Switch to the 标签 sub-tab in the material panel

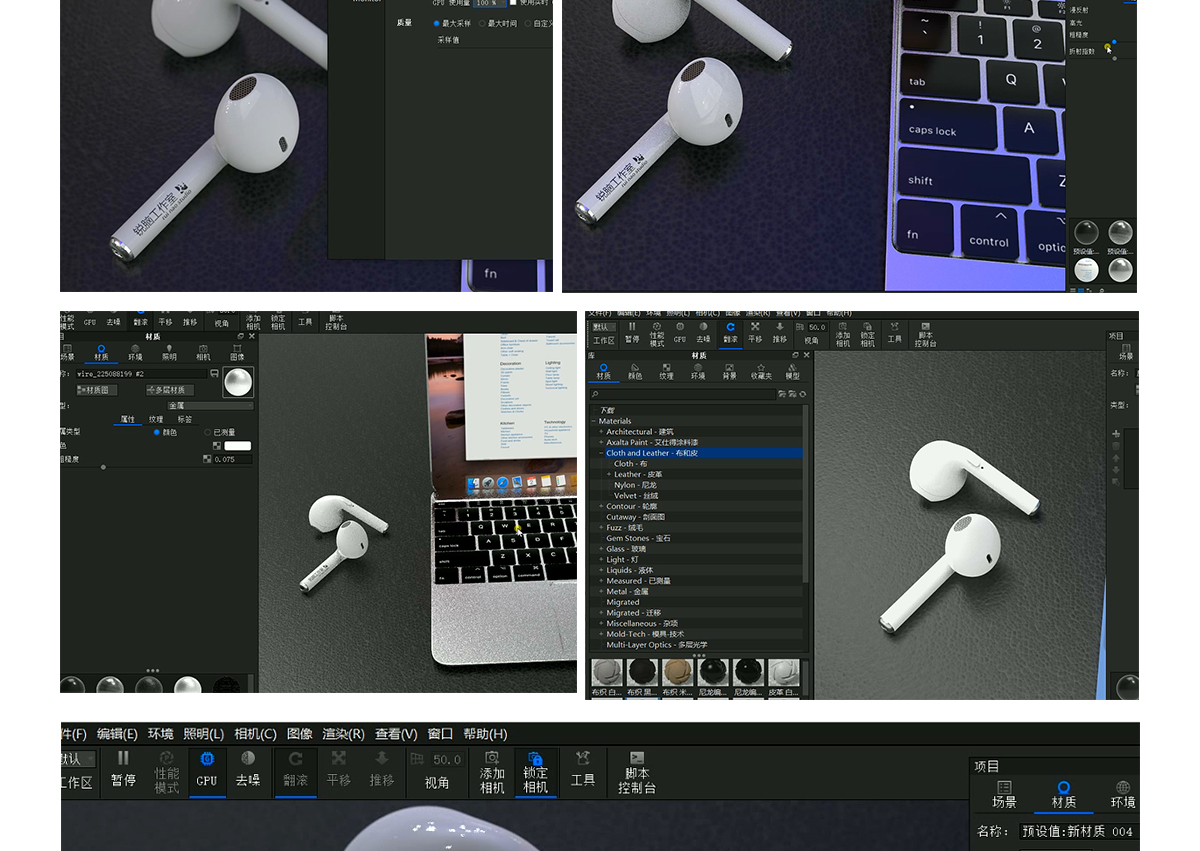pos(184,419)
